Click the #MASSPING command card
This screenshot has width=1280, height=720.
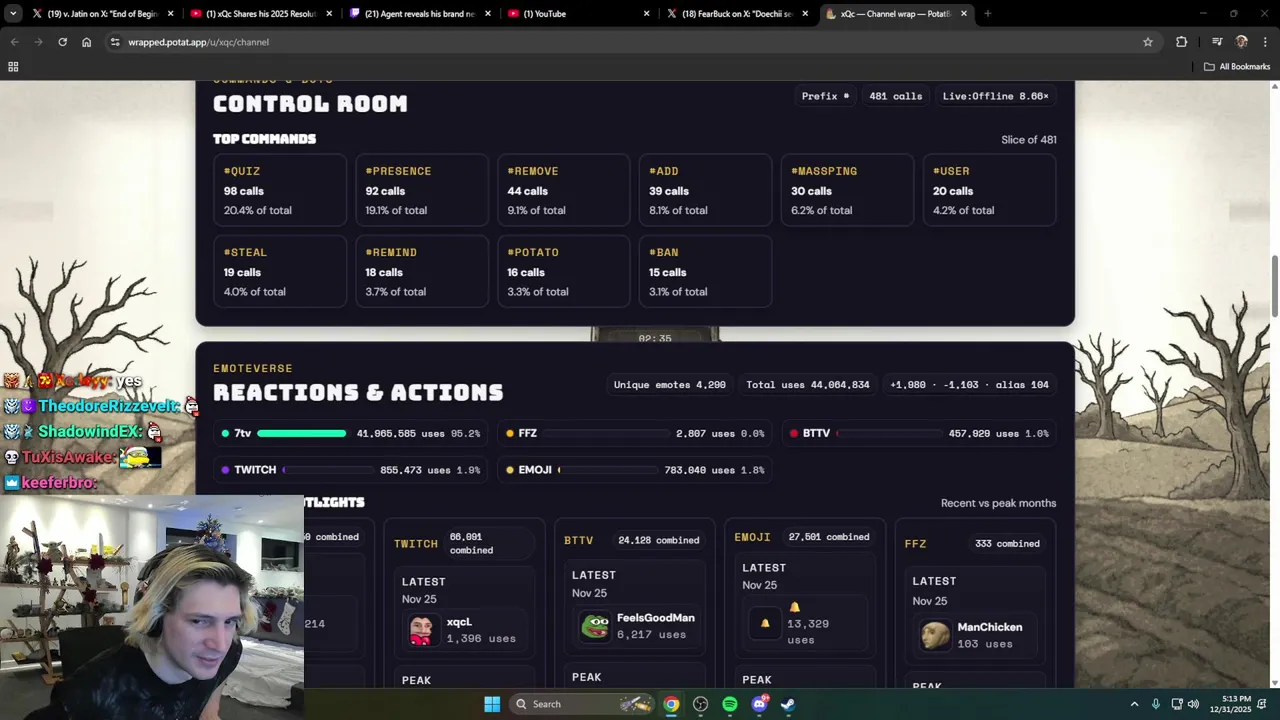848,190
